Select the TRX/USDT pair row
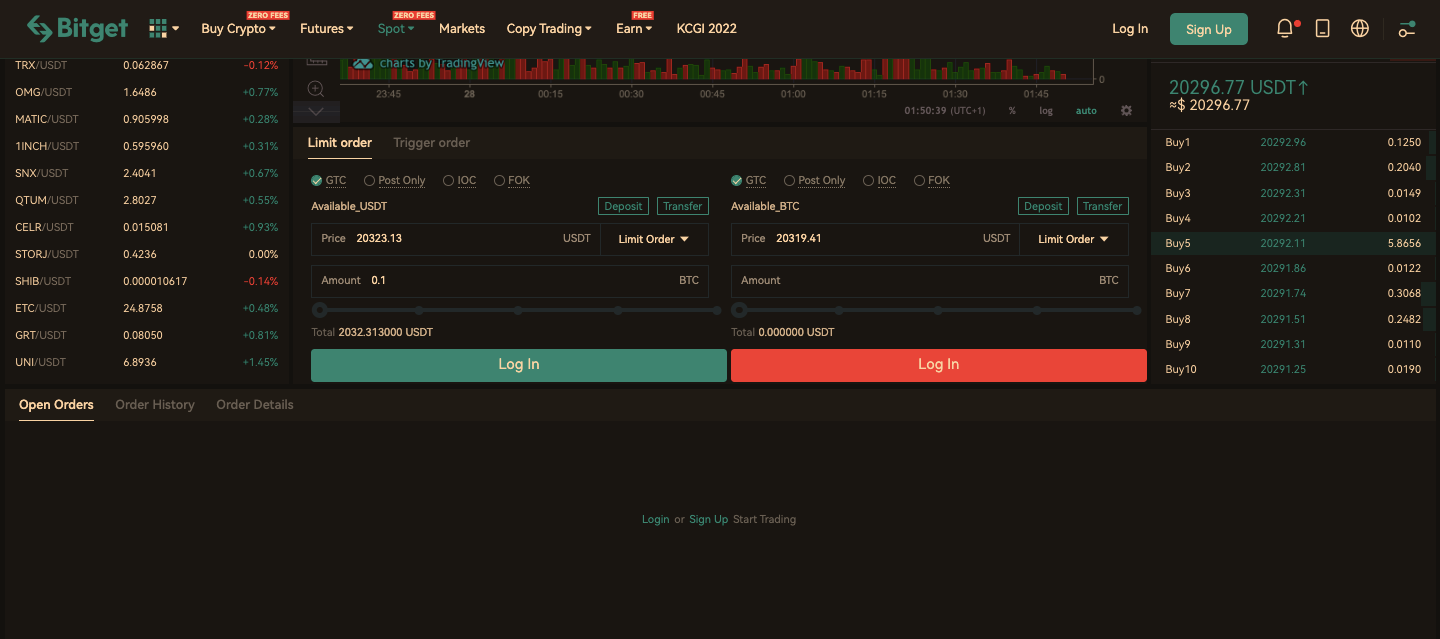This screenshot has height=639, width=1440. pos(146,65)
